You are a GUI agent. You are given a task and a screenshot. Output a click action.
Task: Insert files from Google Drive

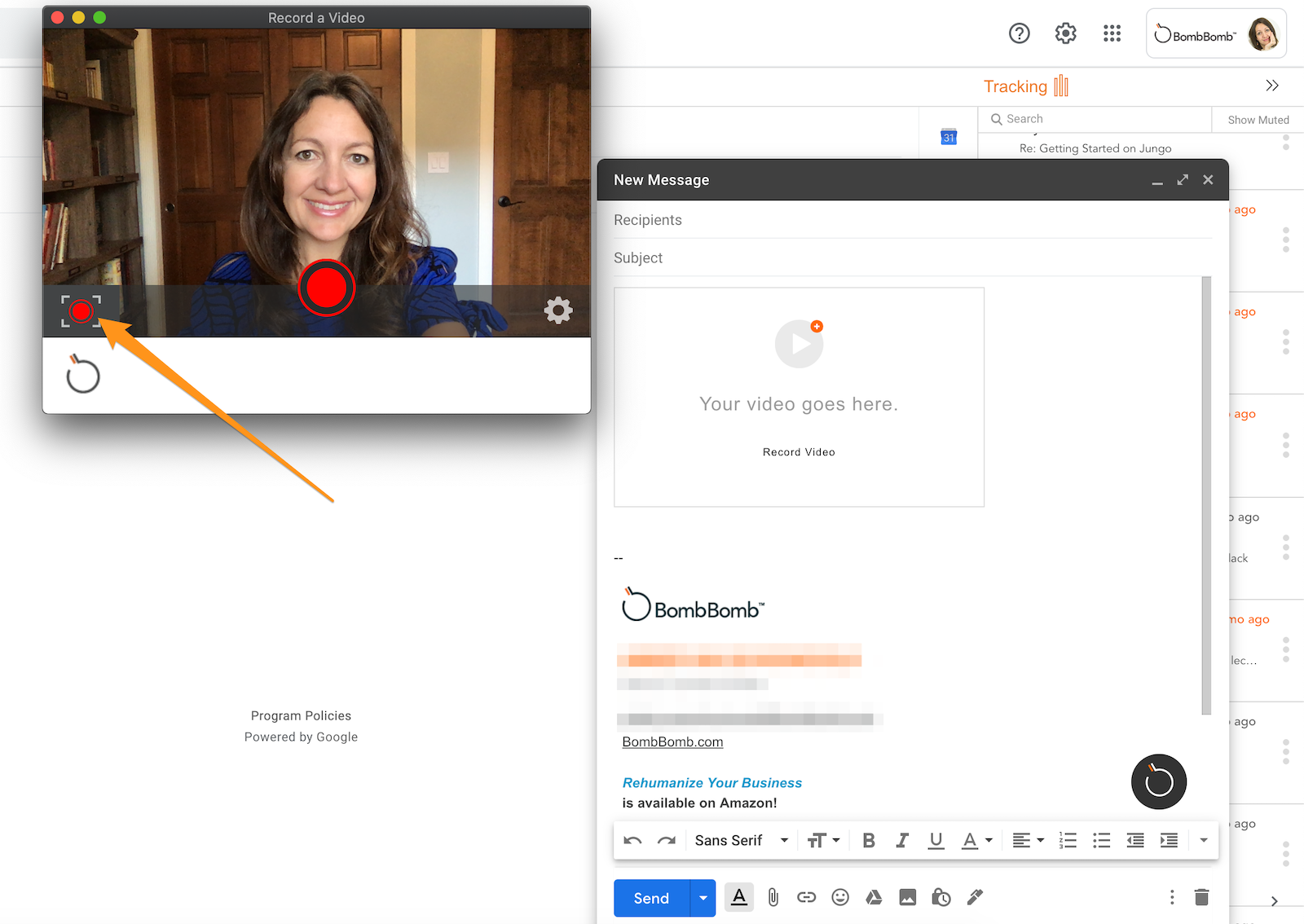pos(874,898)
